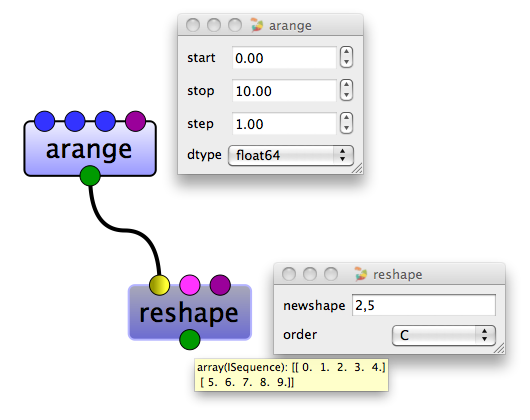Click the purple input port on reshape node
This screenshot has width=530, height=420.
tap(220, 285)
